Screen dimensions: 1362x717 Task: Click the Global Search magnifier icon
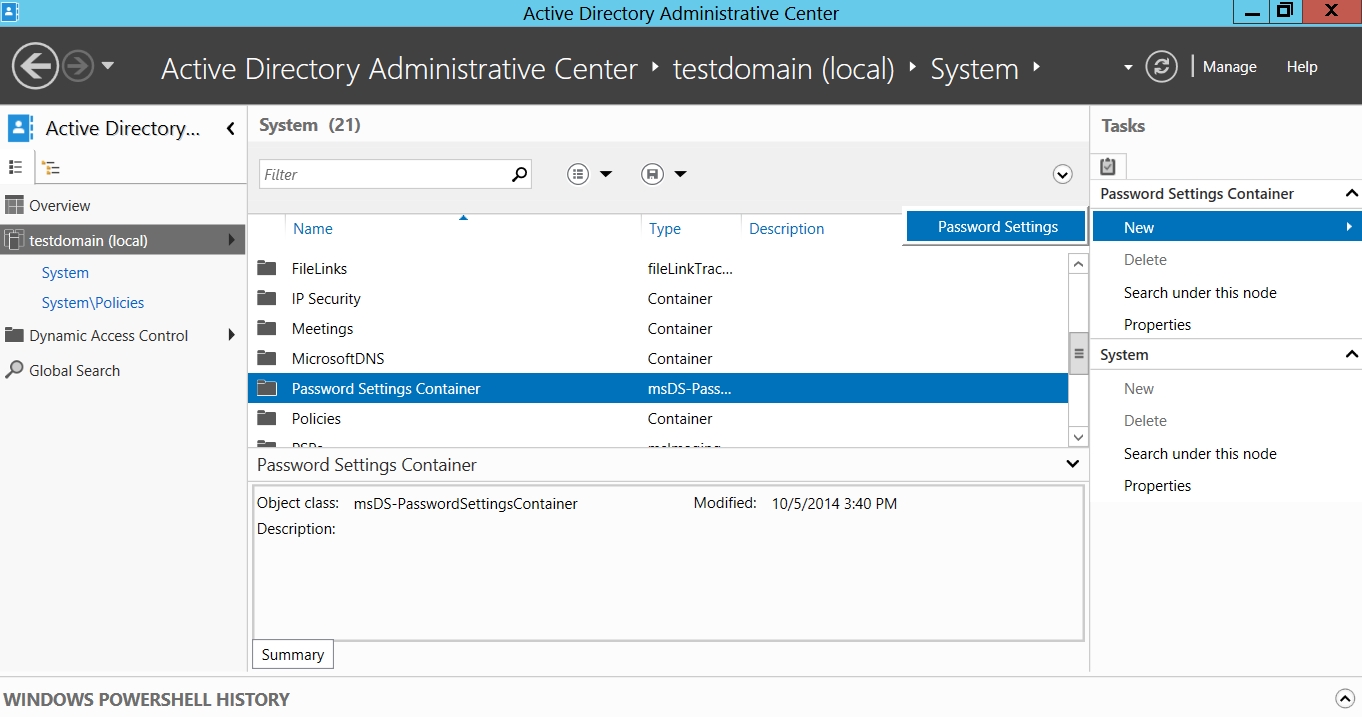click(14, 370)
